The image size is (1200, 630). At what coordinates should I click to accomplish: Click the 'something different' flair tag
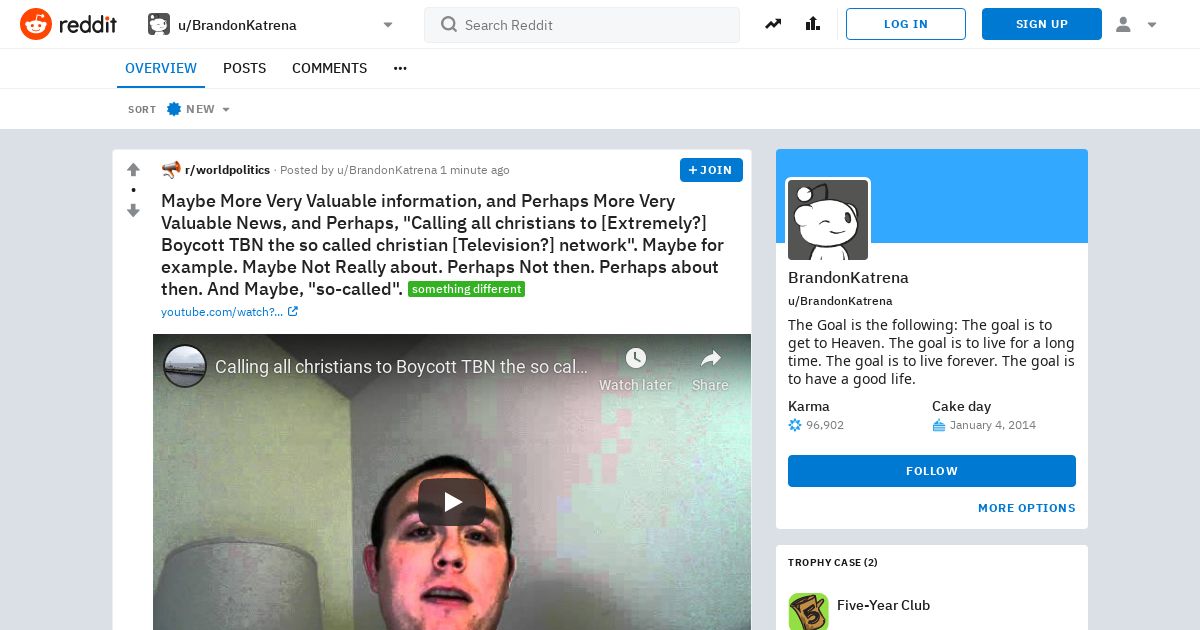(466, 289)
